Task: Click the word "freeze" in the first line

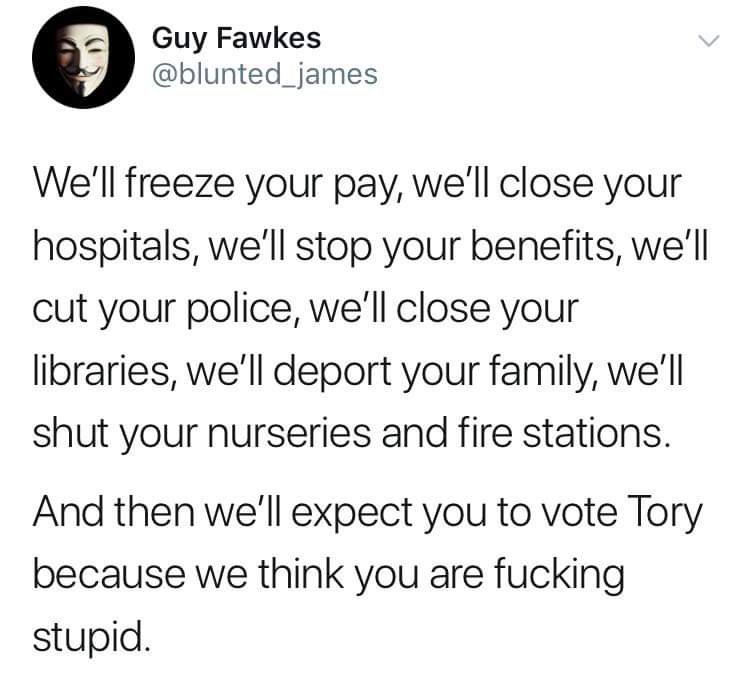Action: click(x=180, y=184)
